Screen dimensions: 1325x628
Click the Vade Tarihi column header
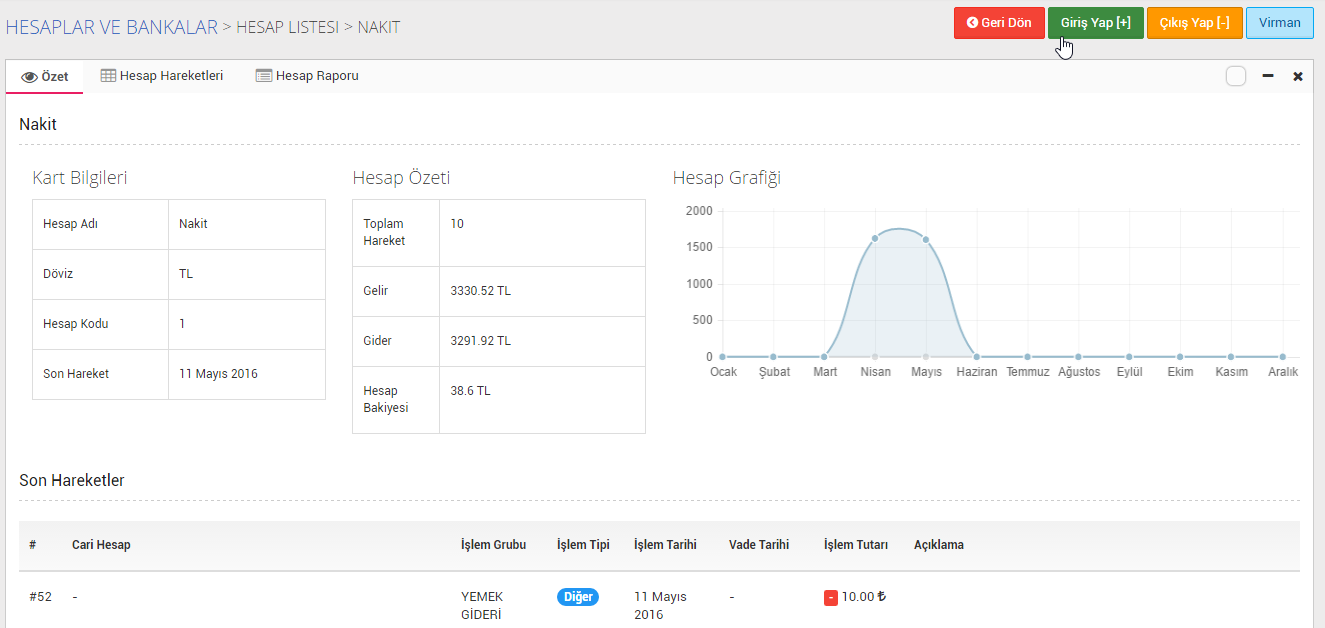point(759,545)
